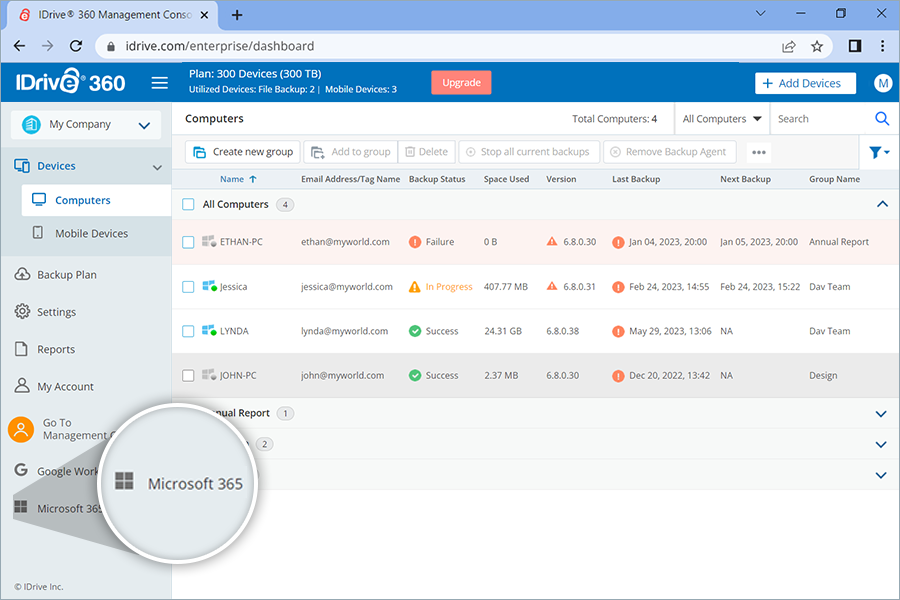The image size is (900, 600).
Task: Open the Settings gear in the sidebar
Action: tap(22, 311)
